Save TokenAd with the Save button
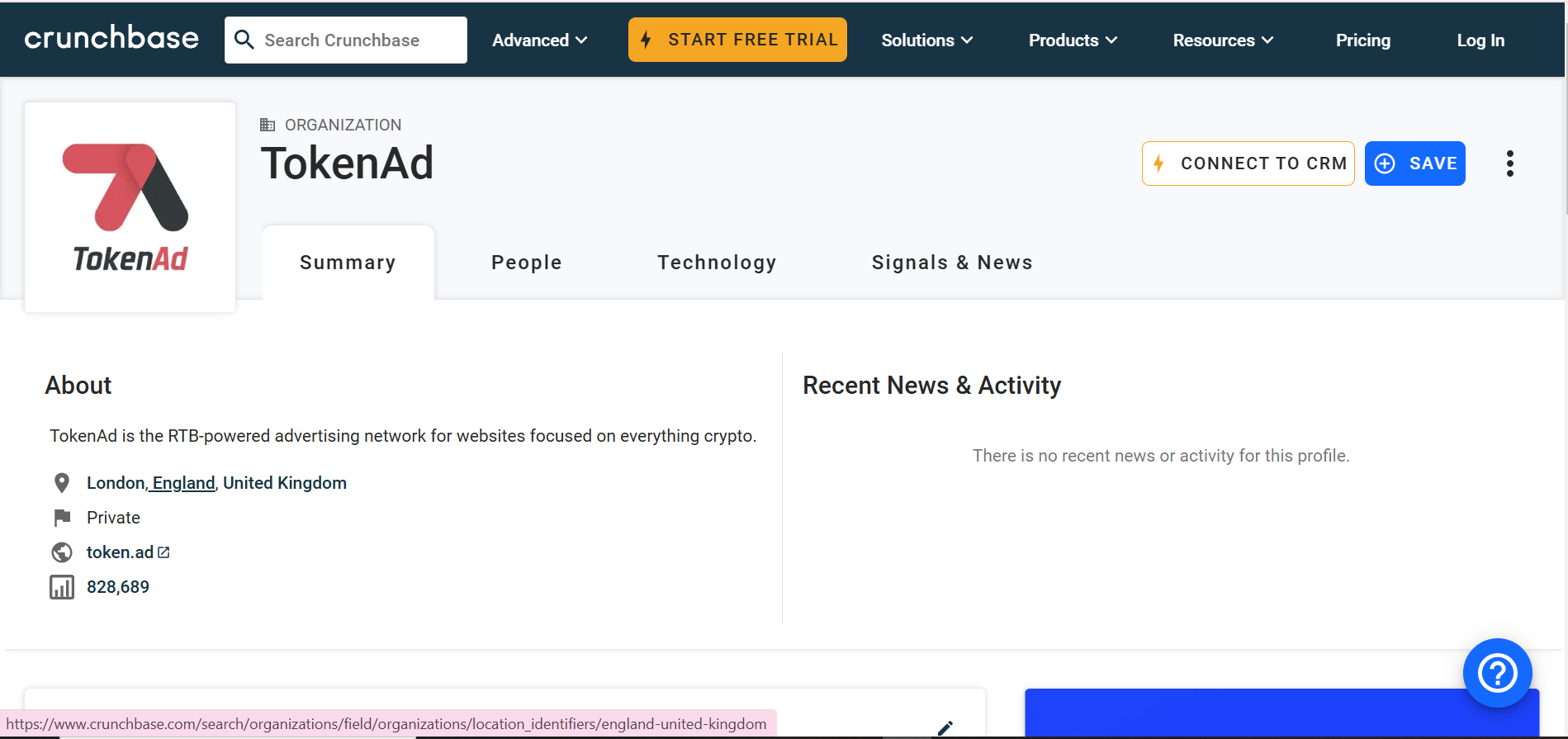1568x739 pixels. pyautogui.click(x=1415, y=163)
